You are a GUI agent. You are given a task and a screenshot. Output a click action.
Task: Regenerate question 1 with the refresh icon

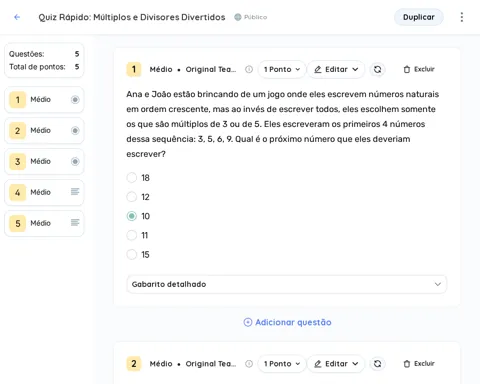[377, 69]
